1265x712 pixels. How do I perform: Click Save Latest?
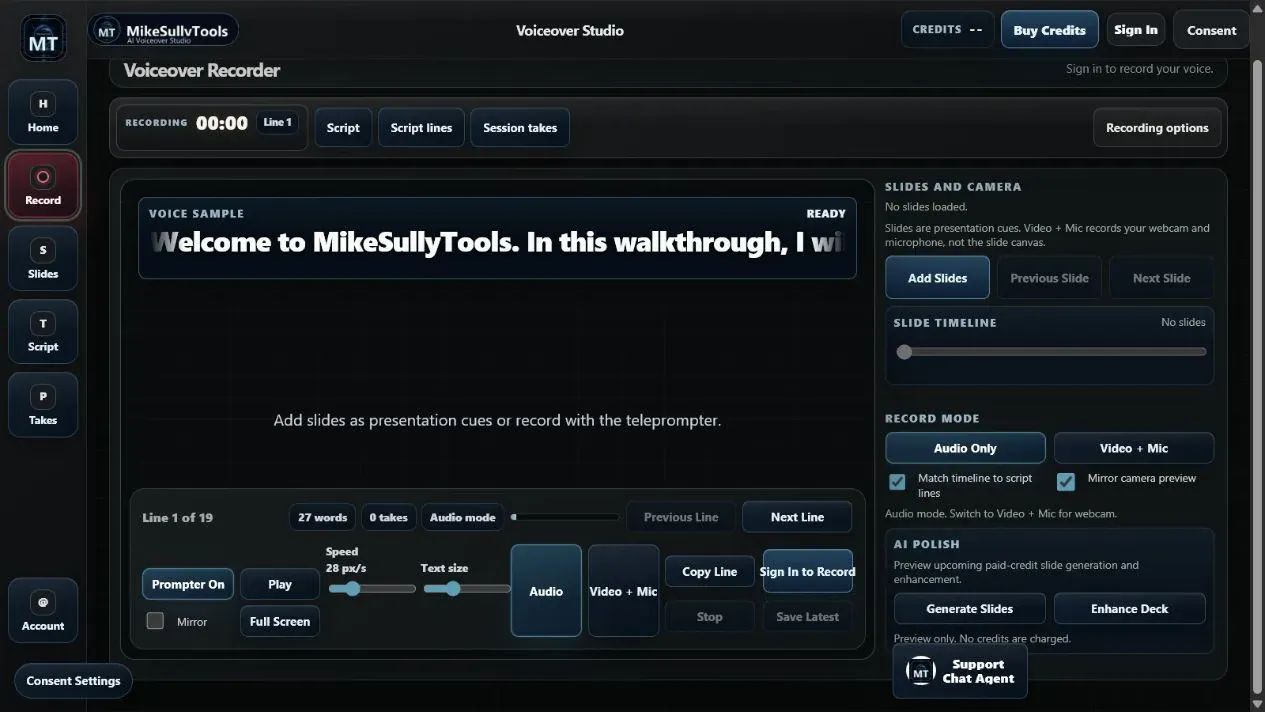point(808,617)
